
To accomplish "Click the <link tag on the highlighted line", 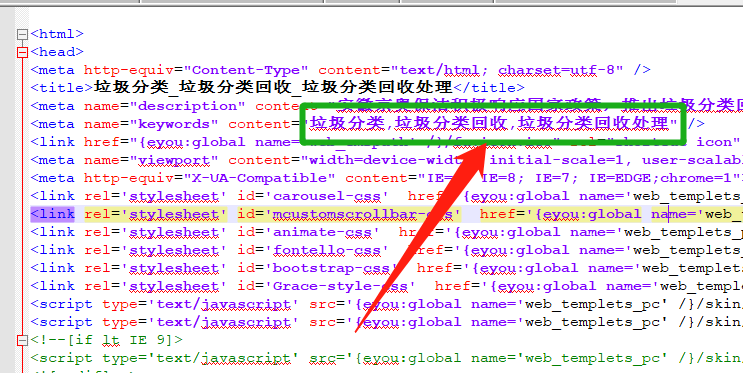I will pyautogui.click(x=53, y=214).
